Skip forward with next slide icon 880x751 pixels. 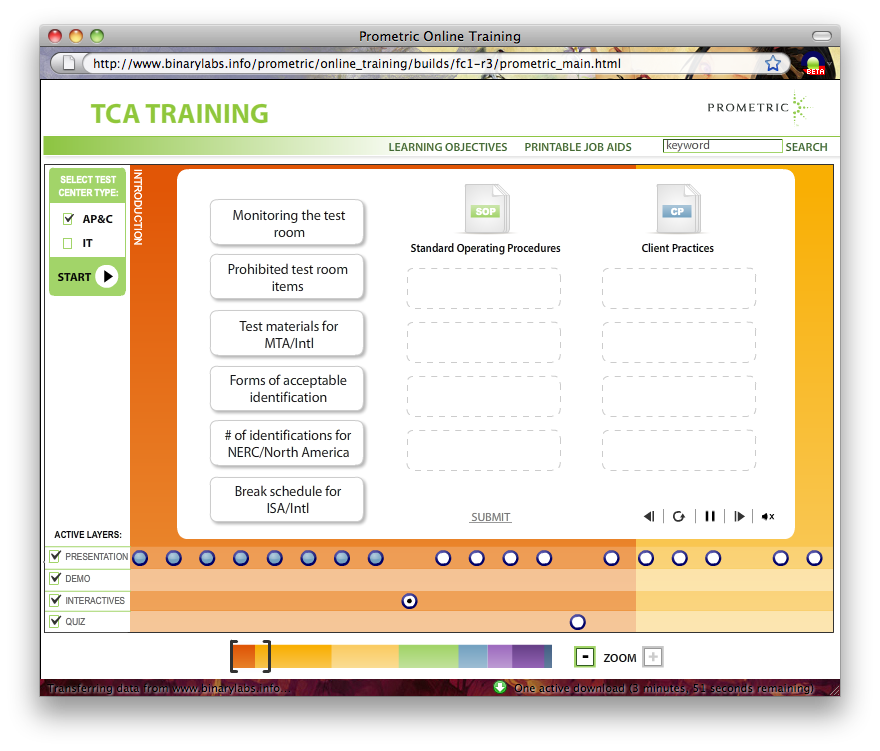pyautogui.click(x=739, y=516)
